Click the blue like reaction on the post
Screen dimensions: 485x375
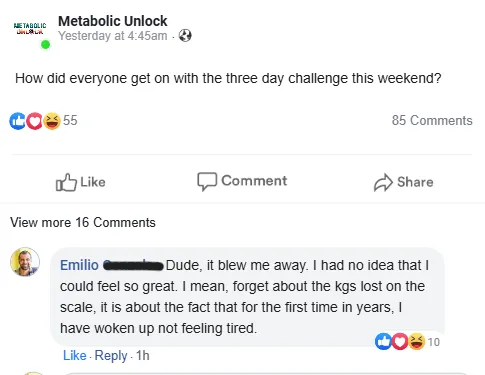tap(17, 121)
